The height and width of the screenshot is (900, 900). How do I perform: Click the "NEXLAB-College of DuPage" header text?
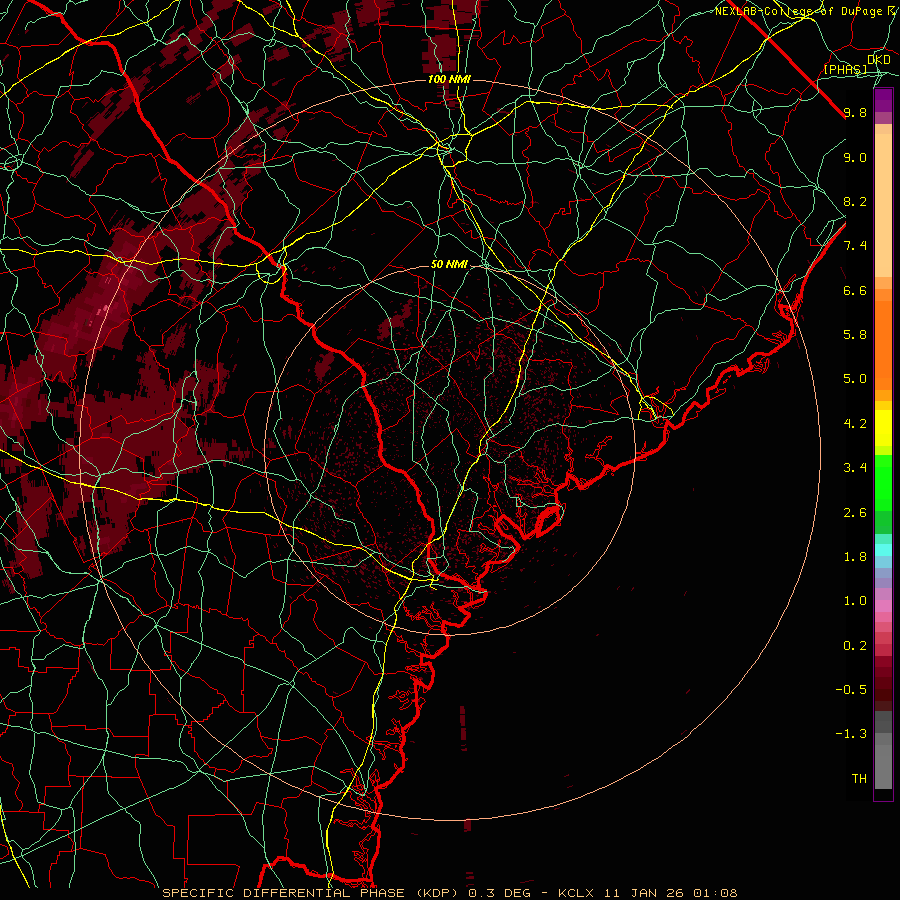point(798,11)
